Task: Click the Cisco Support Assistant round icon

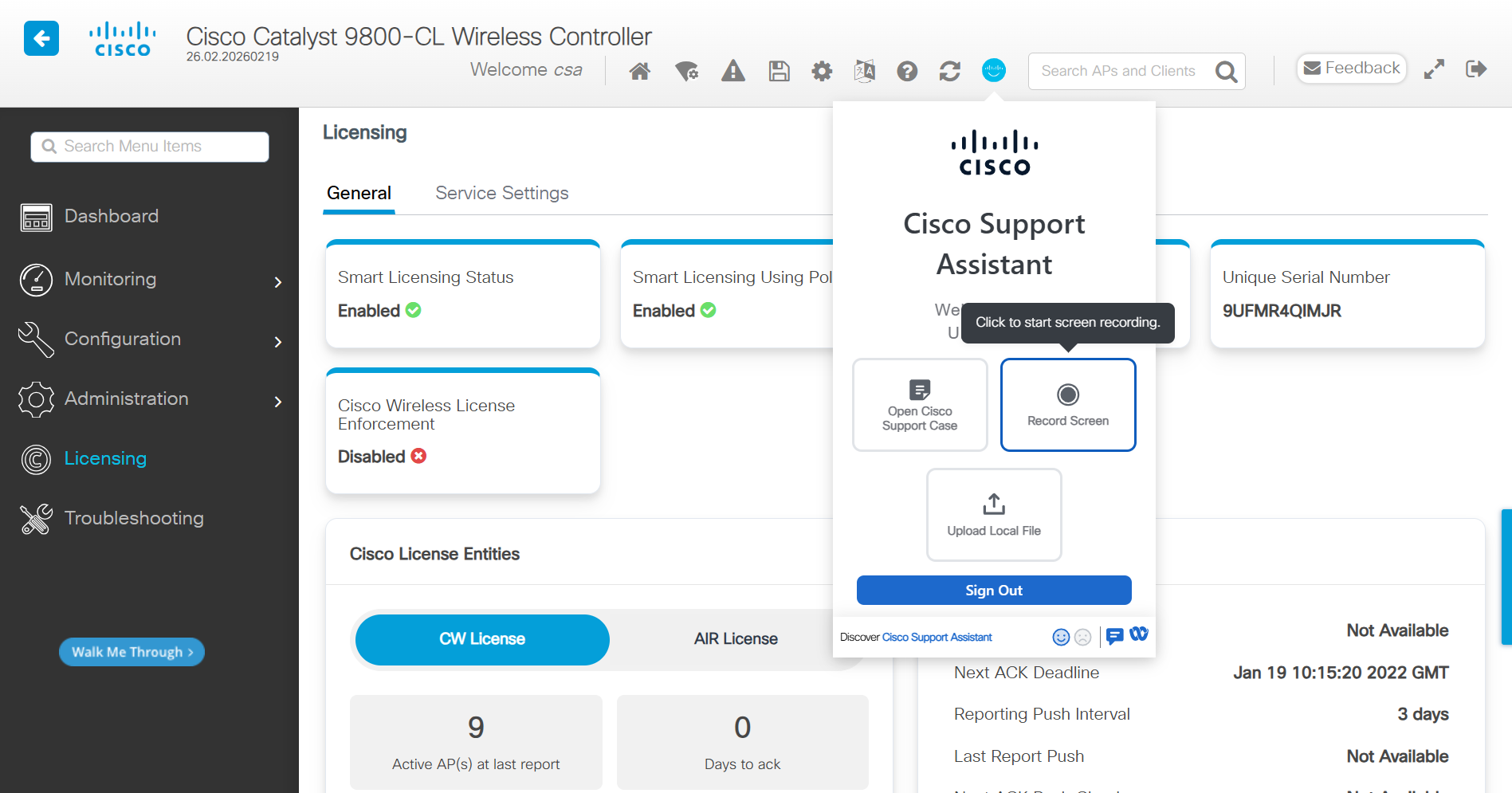Action: (993, 71)
